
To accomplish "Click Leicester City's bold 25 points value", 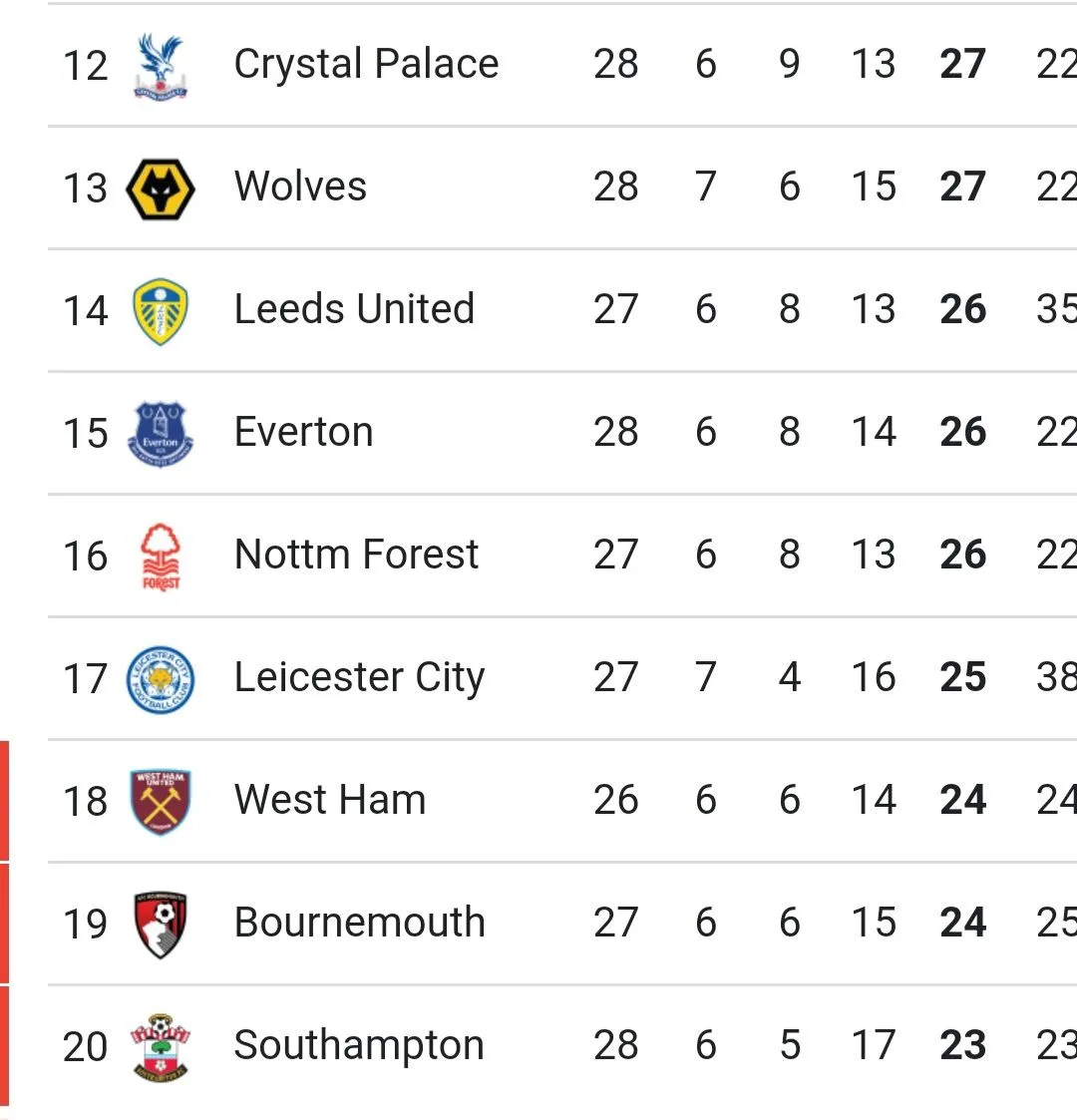I will 962,678.
